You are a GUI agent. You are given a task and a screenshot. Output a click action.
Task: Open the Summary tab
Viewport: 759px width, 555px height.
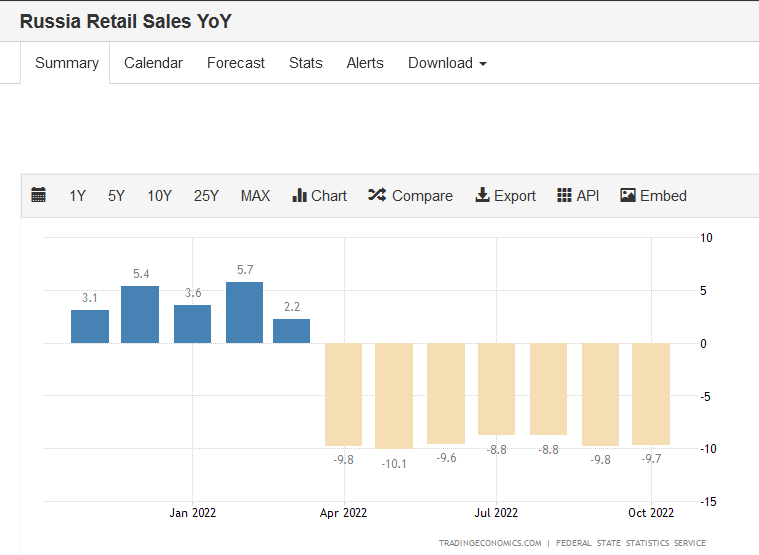[x=67, y=63]
